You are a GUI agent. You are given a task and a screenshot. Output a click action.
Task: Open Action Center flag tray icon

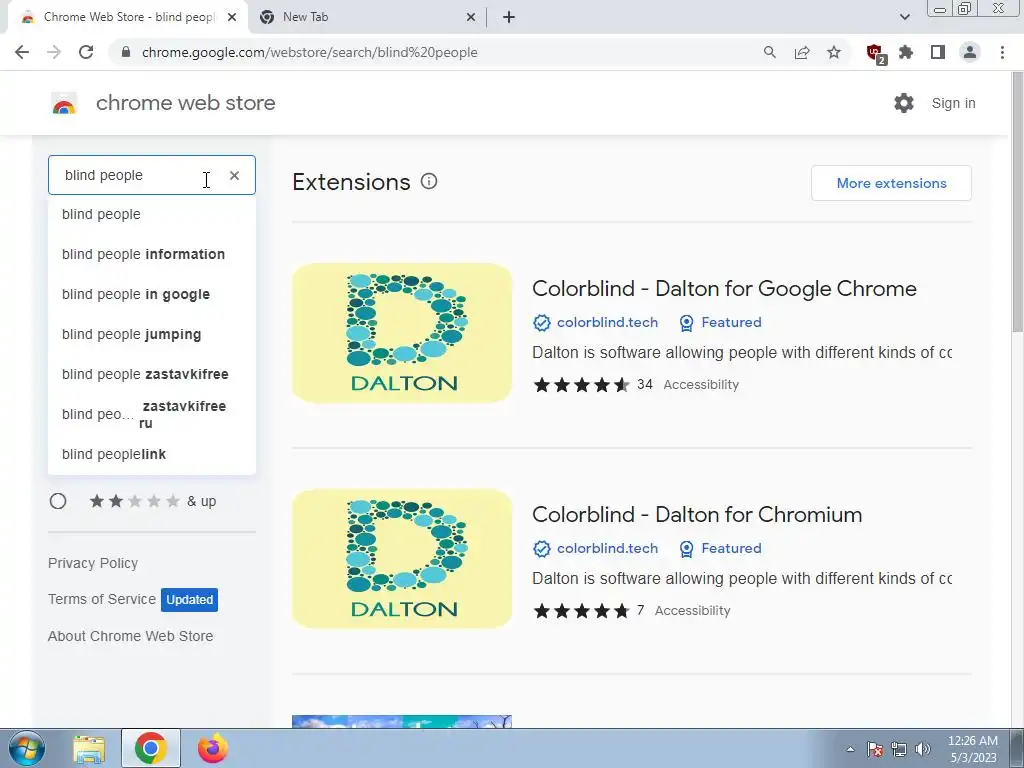pos(875,749)
